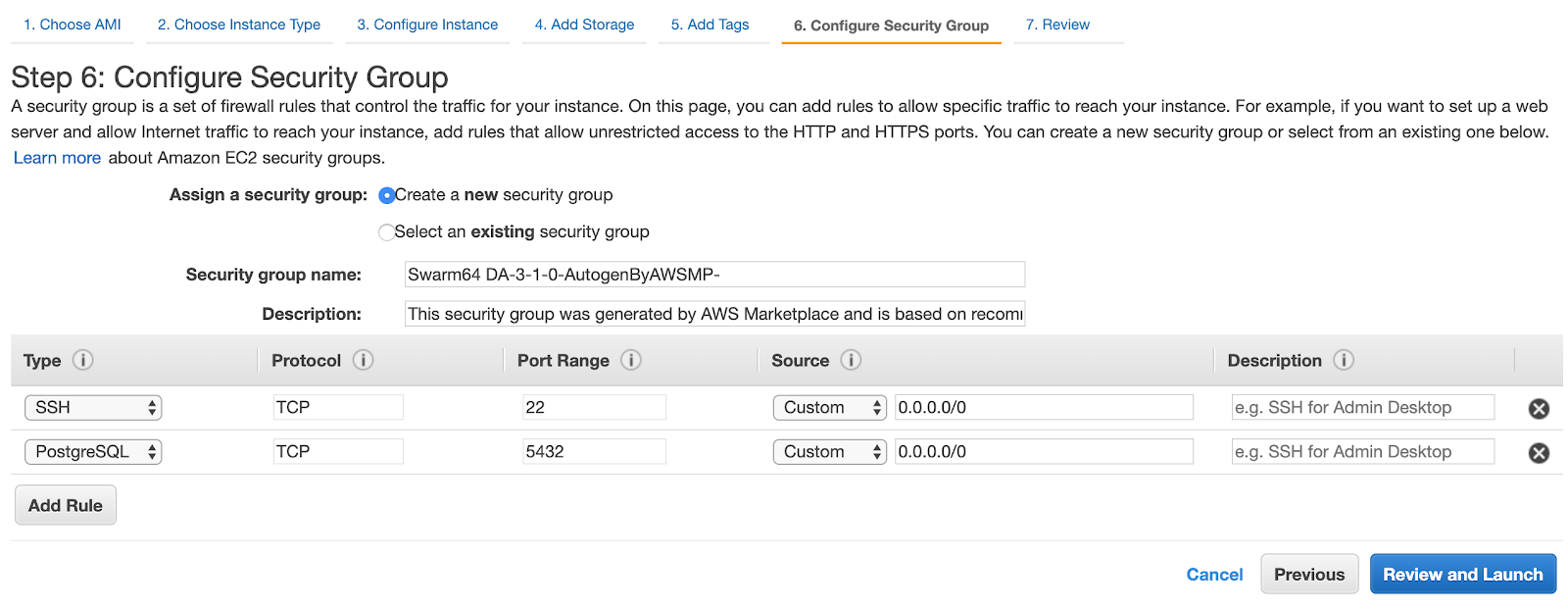1568x610 pixels.
Task: Expand the Custom source dropdown for SSH
Action: (829, 408)
